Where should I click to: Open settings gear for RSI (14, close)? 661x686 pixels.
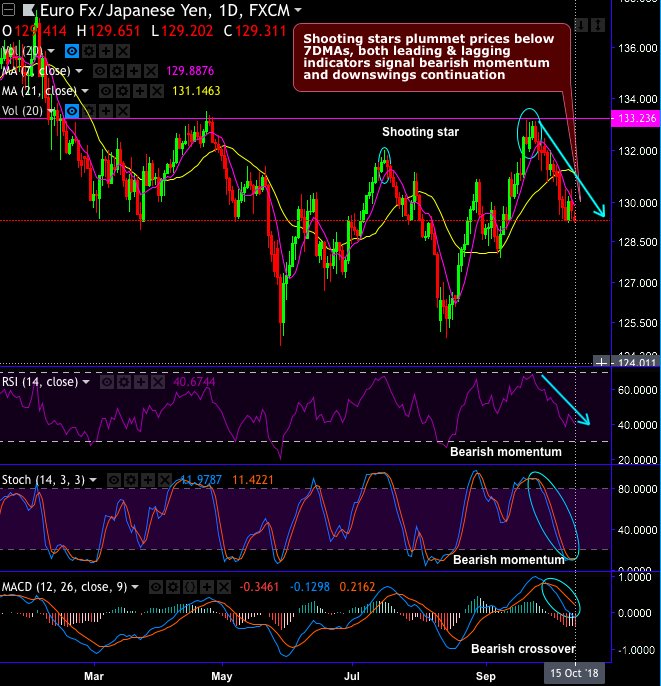click(x=124, y=382)
